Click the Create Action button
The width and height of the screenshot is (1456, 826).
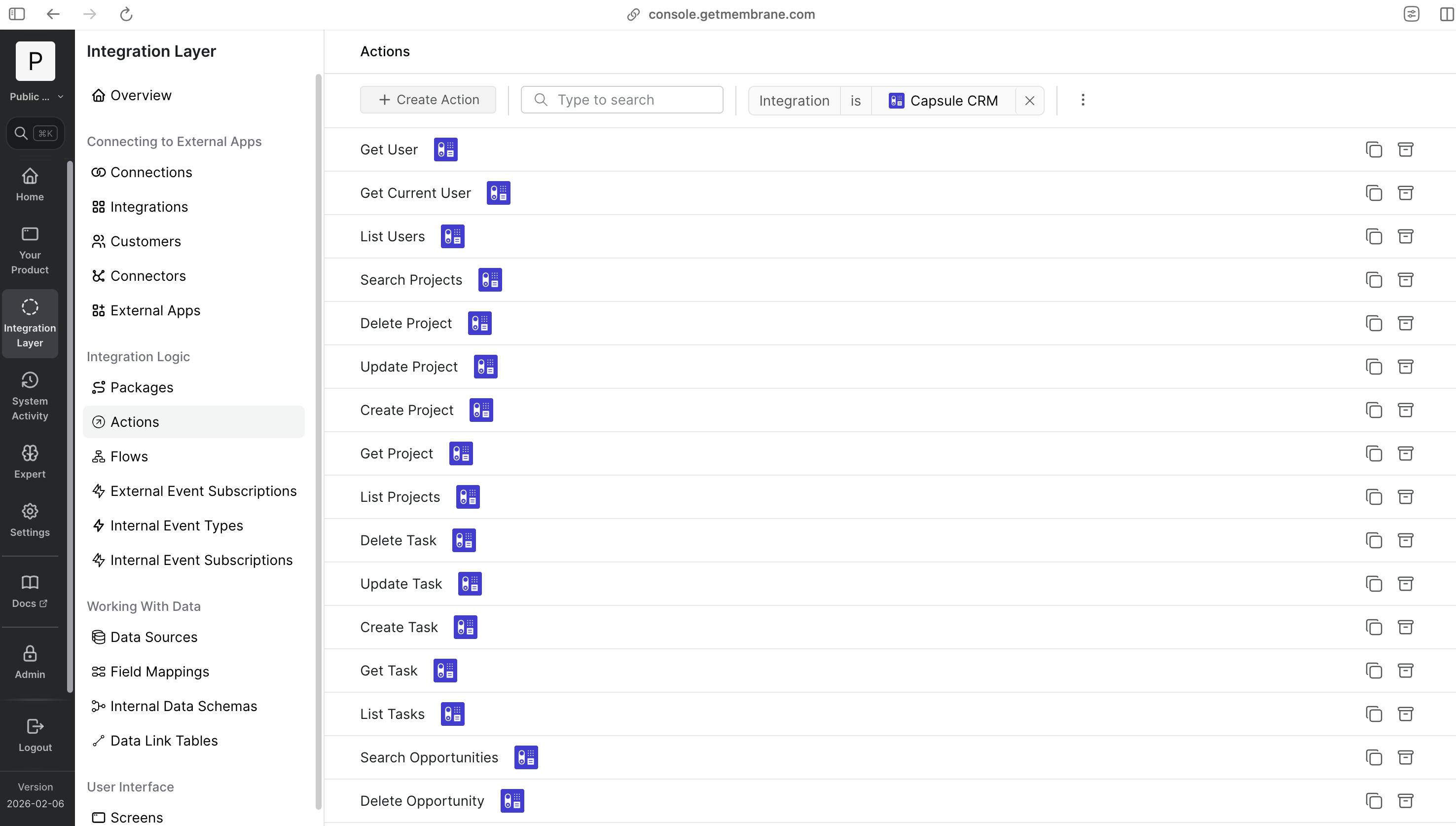(428, 100)
